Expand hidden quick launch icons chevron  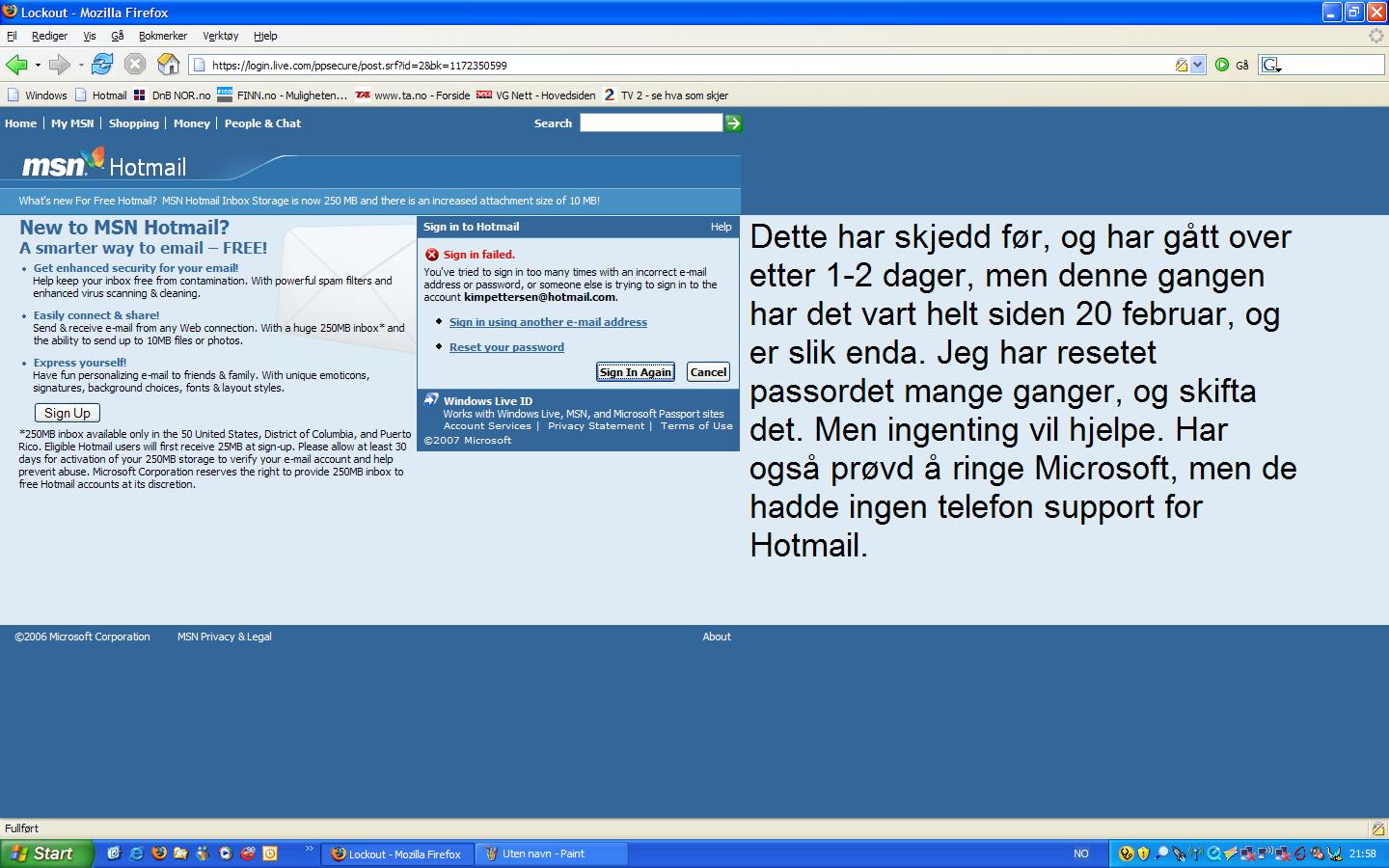(309, 849)
